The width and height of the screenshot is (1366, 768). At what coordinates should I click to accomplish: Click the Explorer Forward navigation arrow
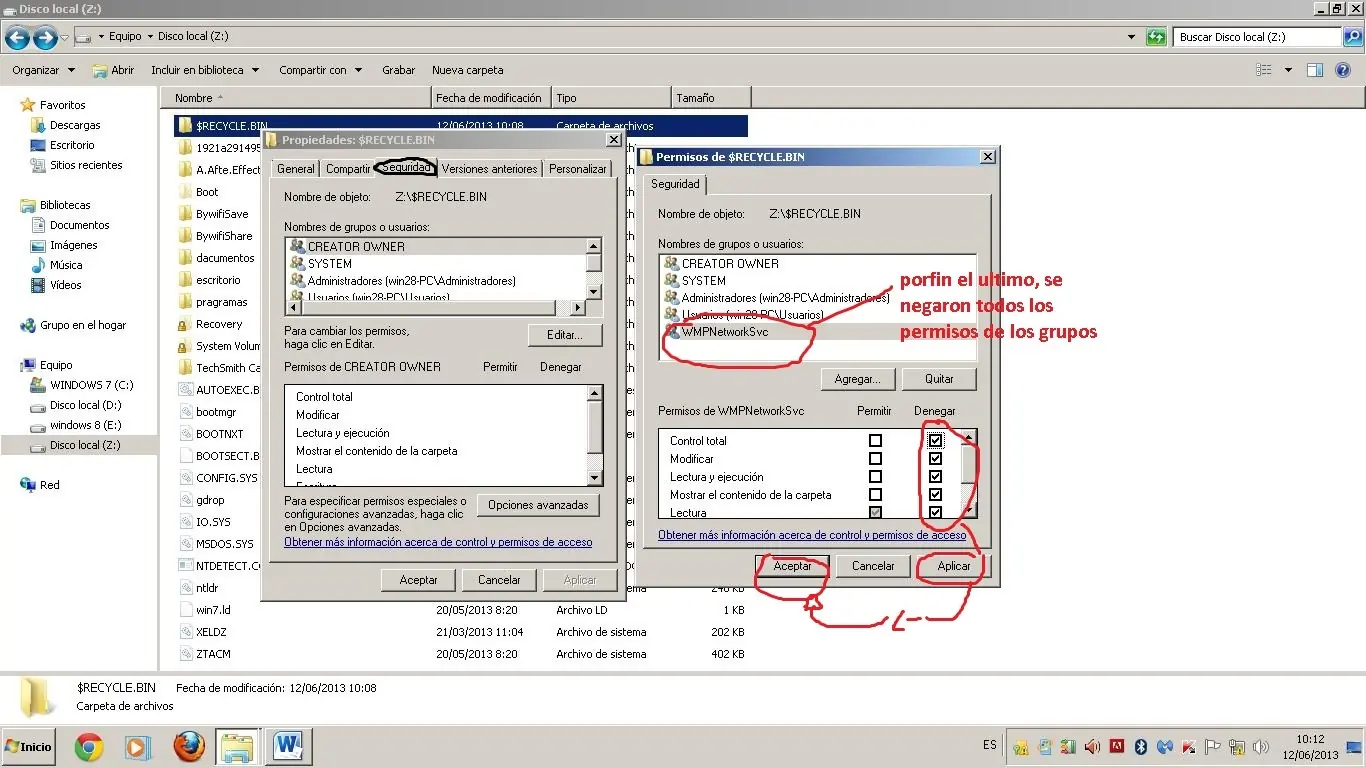[x=45, y=38]
